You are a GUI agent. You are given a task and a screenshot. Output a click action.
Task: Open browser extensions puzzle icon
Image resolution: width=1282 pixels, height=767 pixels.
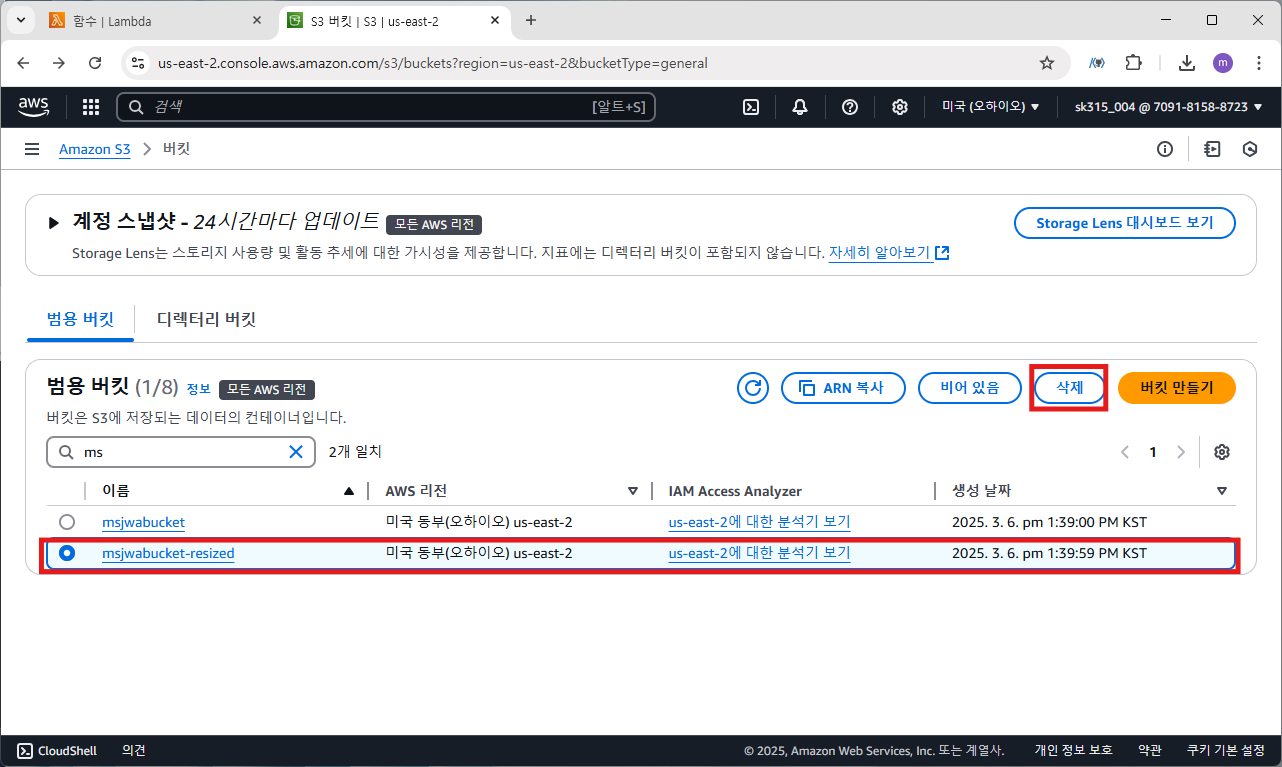pyautogui.click(x=1133, y=63)
